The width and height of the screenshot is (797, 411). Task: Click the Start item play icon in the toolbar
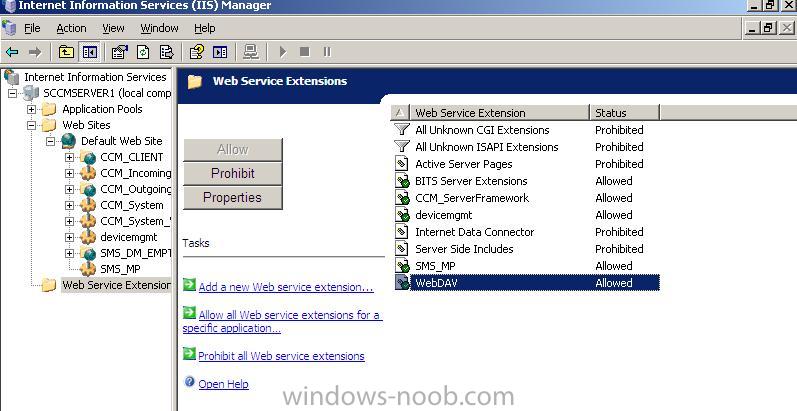[283, 52]
